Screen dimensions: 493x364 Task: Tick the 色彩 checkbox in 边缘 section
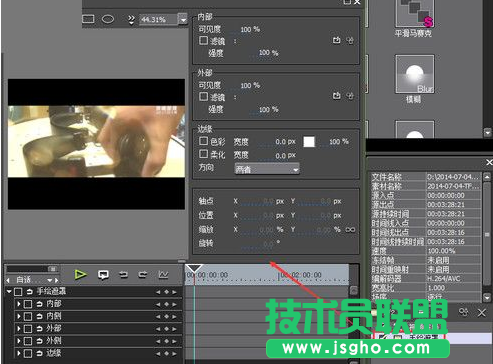tap(203, 141)
